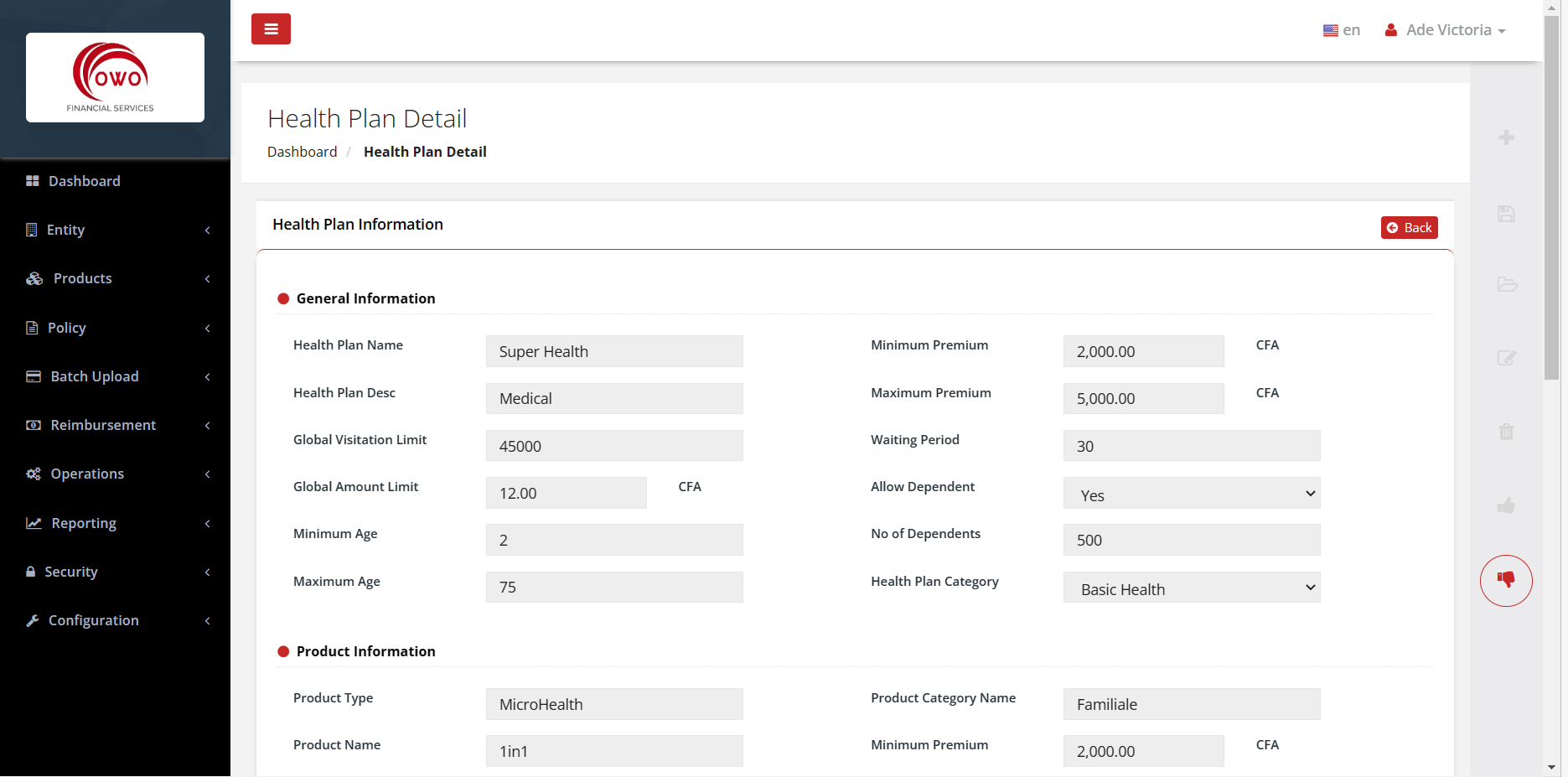Viewport: 1568px width, 777px height.
Task: Click the Reimbursement money icon
Action: pos(34,425)
